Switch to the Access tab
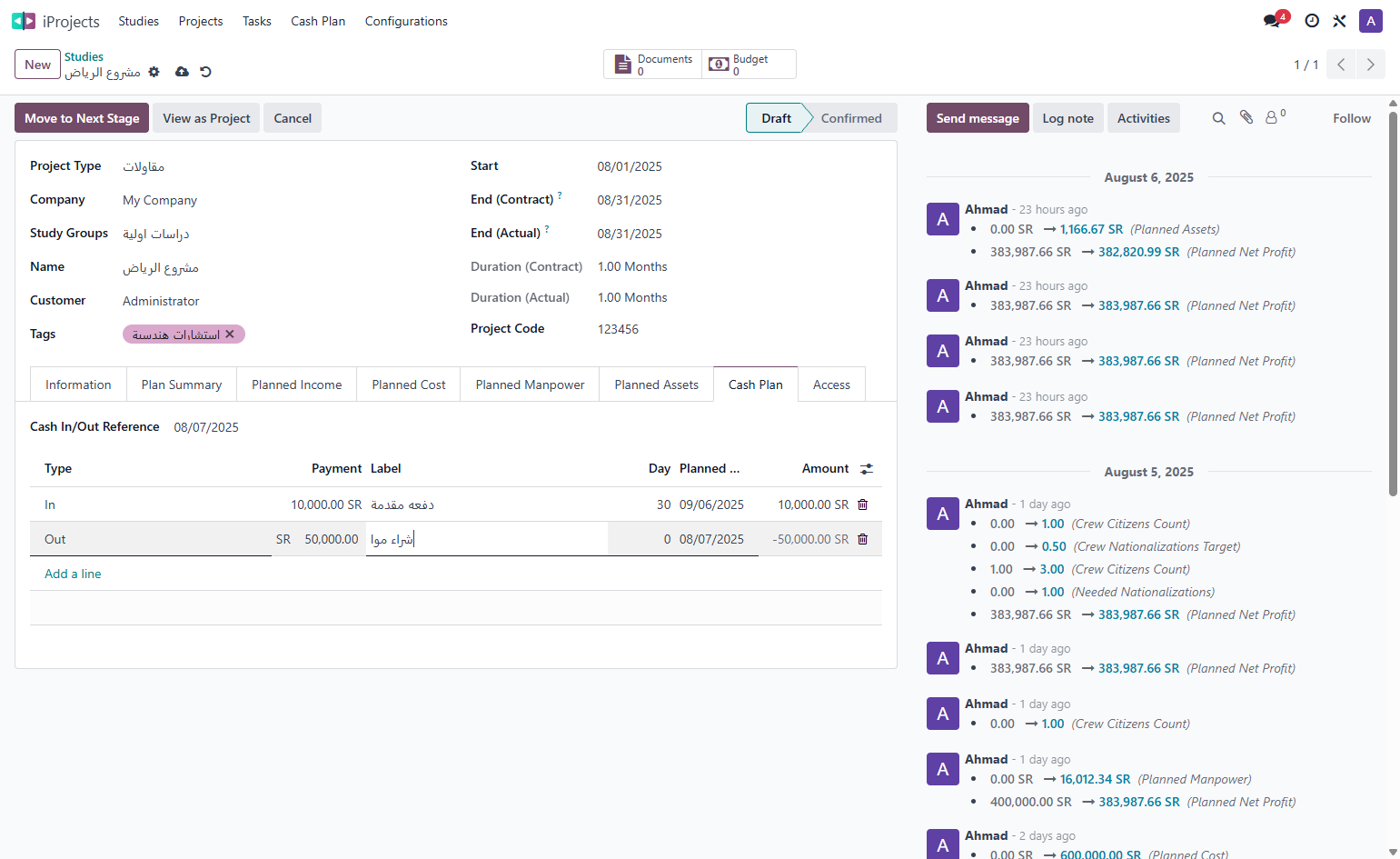Viewport: 1400px width, 859px height. [x=831, y=385]
